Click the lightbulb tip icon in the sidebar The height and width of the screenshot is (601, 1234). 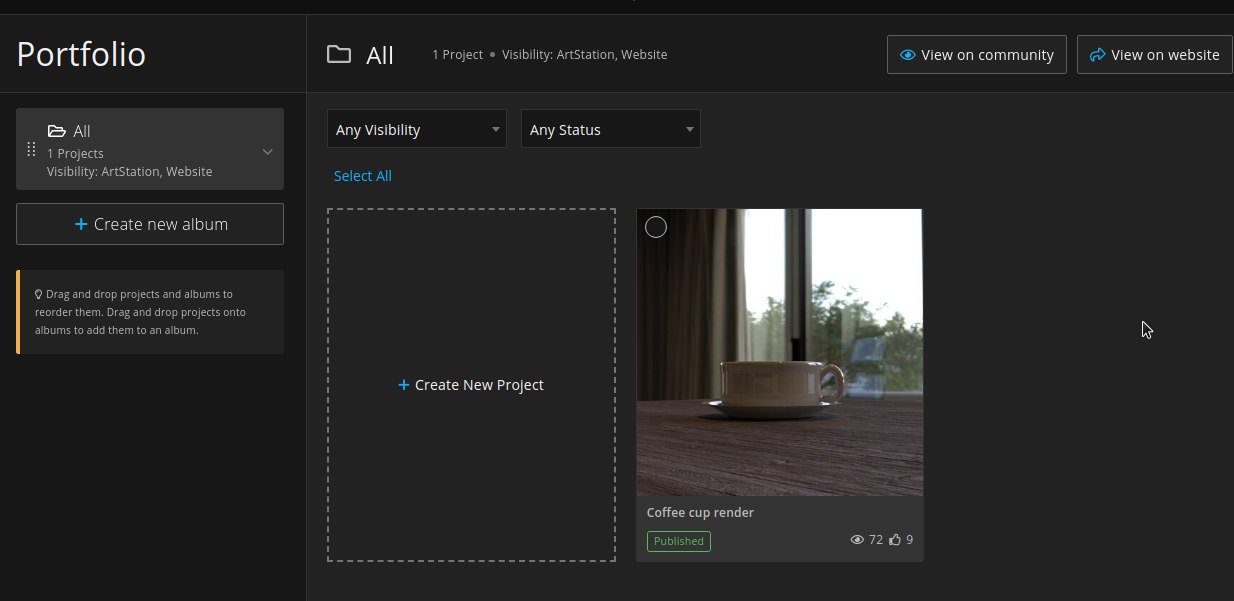point(38,295)
